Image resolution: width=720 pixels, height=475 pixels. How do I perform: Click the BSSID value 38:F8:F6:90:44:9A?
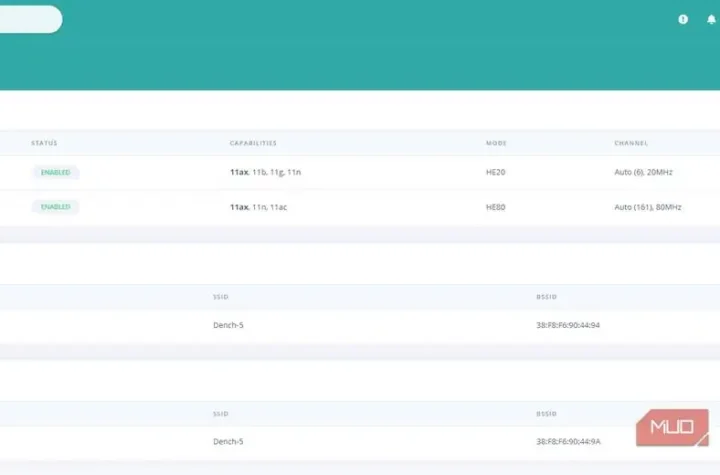[568, 441]
